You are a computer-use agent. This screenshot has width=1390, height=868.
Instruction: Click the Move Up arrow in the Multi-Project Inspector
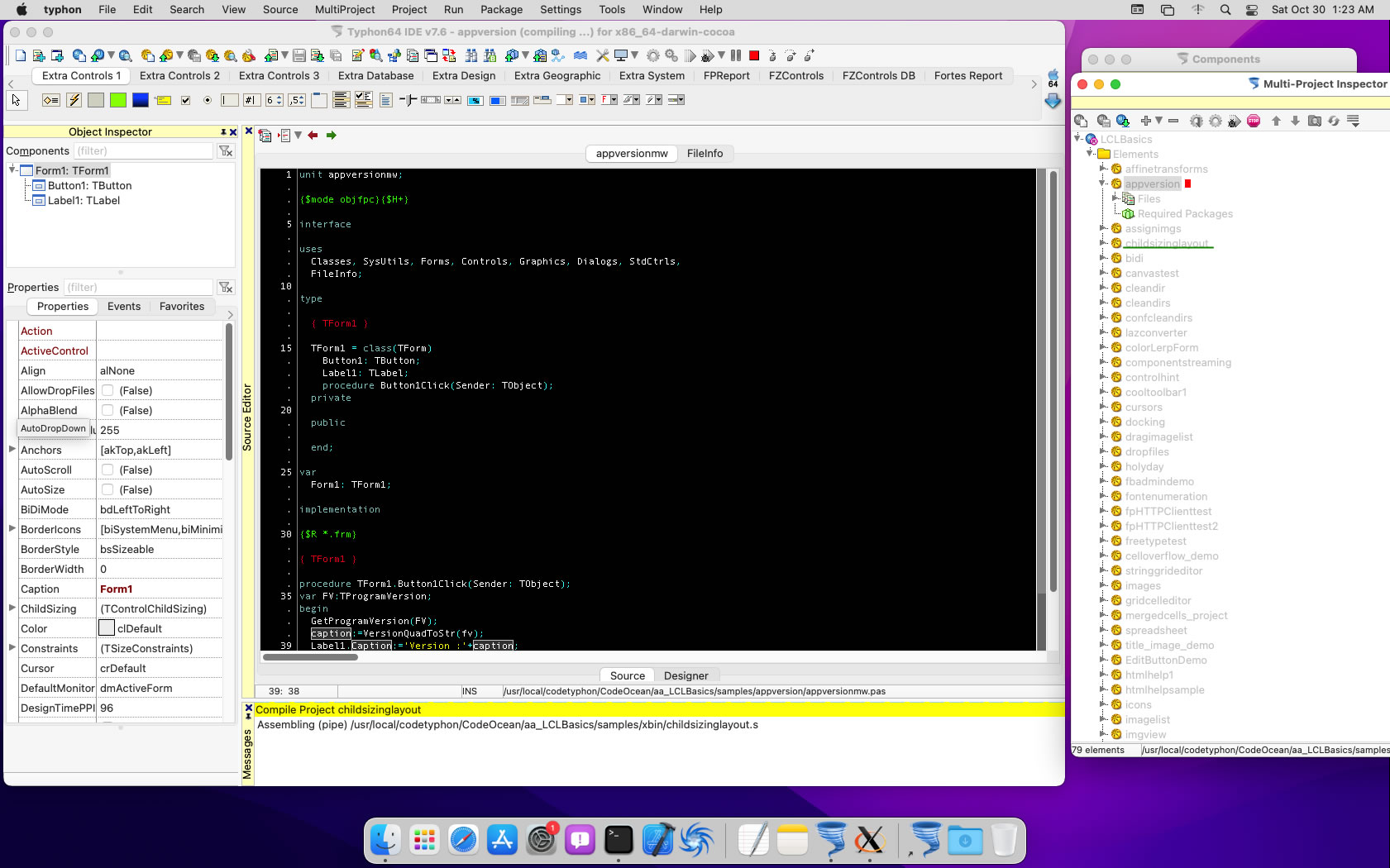point(1276,121)
